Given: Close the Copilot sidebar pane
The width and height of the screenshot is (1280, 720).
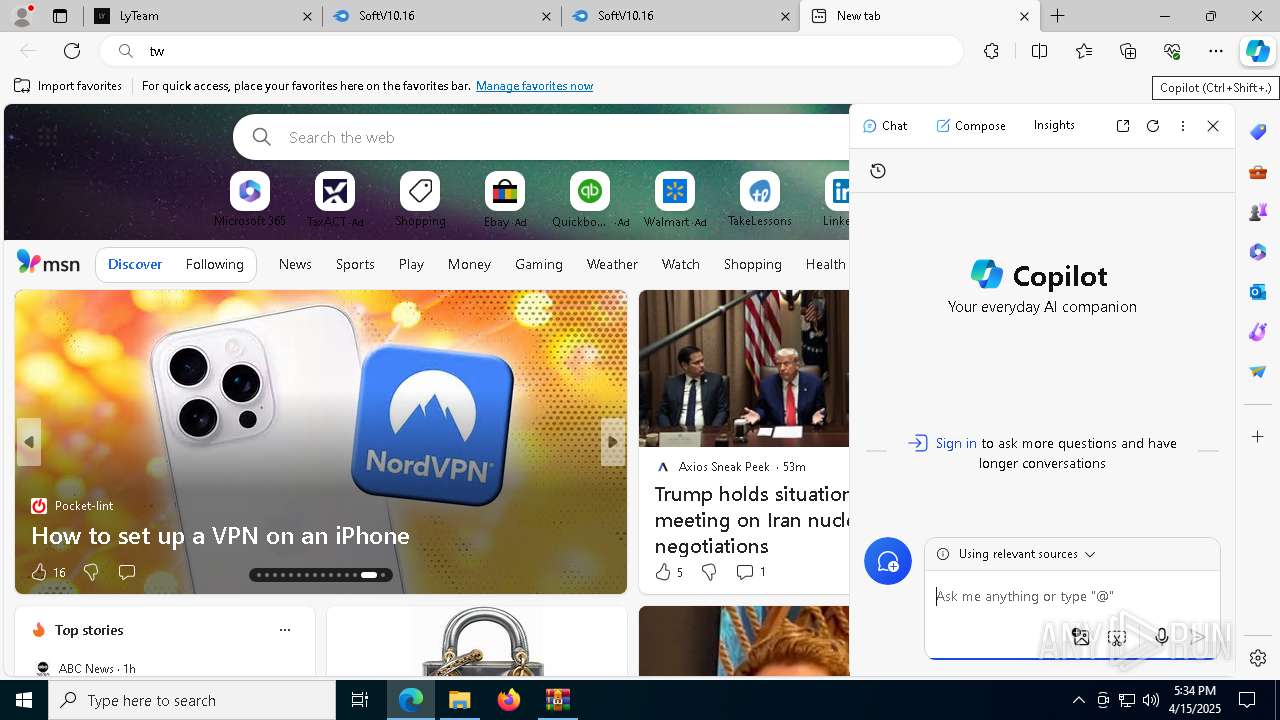Looking at the screenshot, I should pyautogui.click(x=1213, y=126).
